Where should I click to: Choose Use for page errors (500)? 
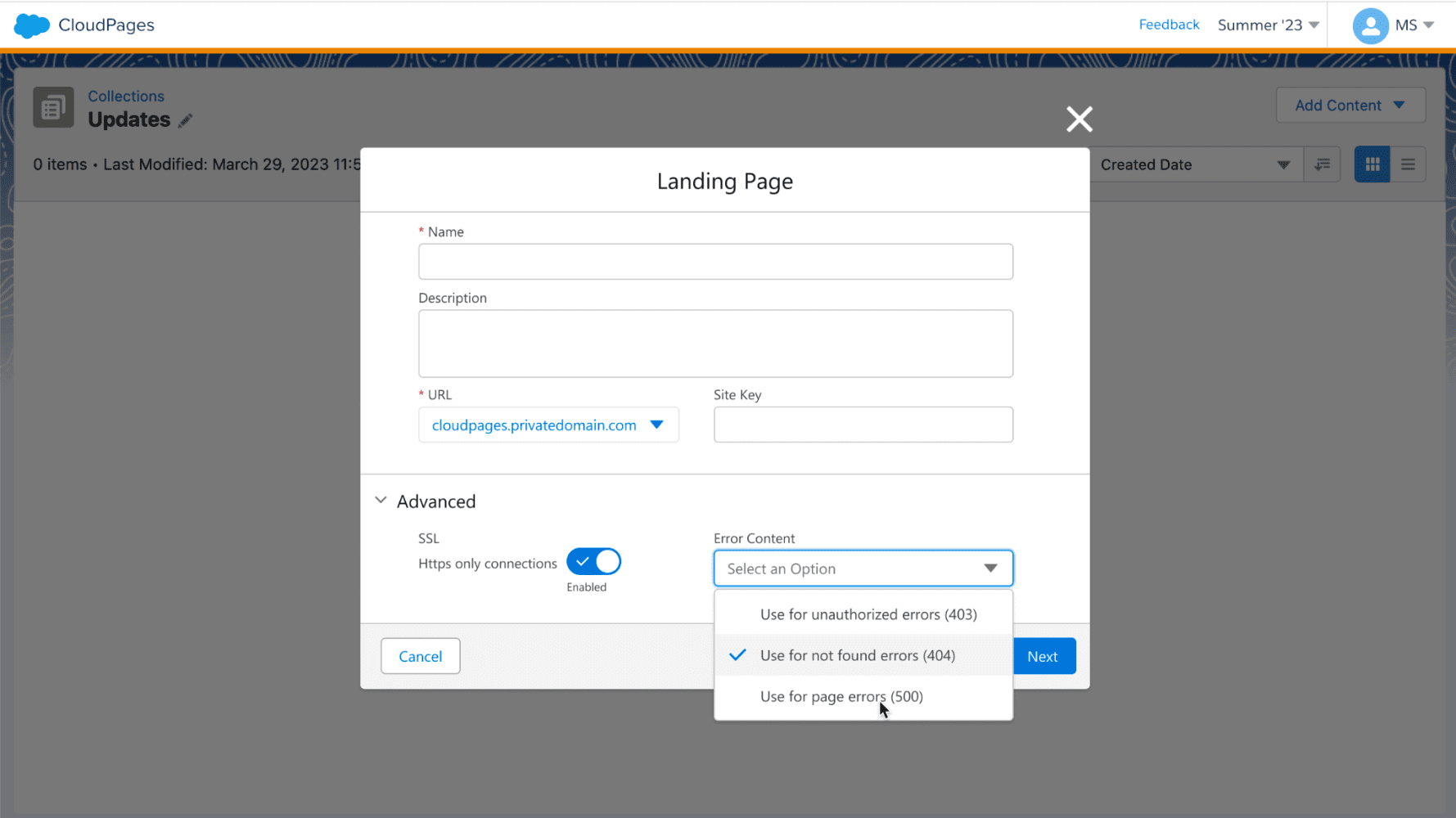pos(841,697)
